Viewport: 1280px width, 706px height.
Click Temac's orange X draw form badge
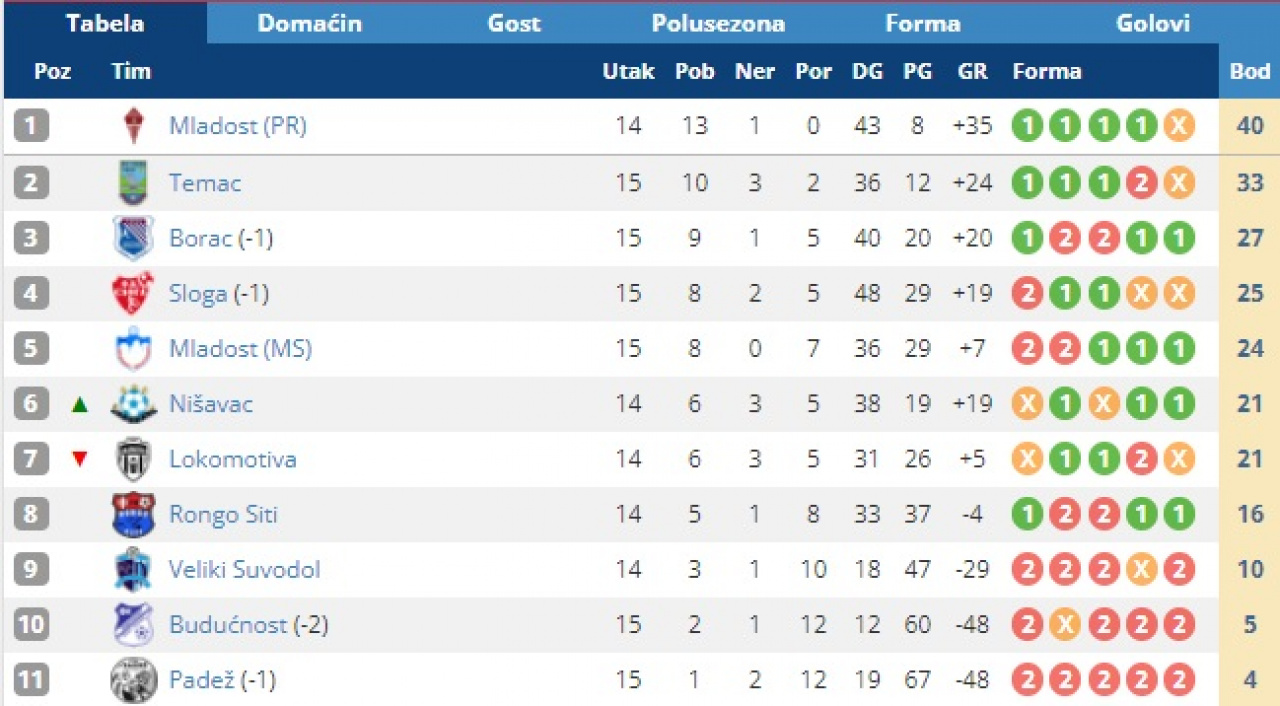pos(1179,182)
